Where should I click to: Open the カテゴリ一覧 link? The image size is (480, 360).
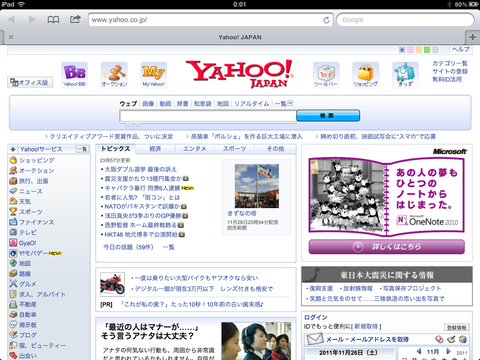point(450,63)
